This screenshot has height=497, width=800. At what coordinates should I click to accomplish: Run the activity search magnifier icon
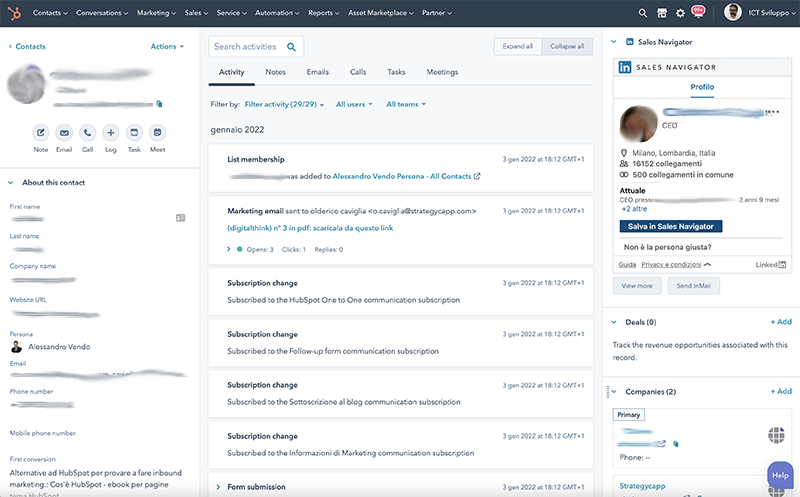(291, 47)
